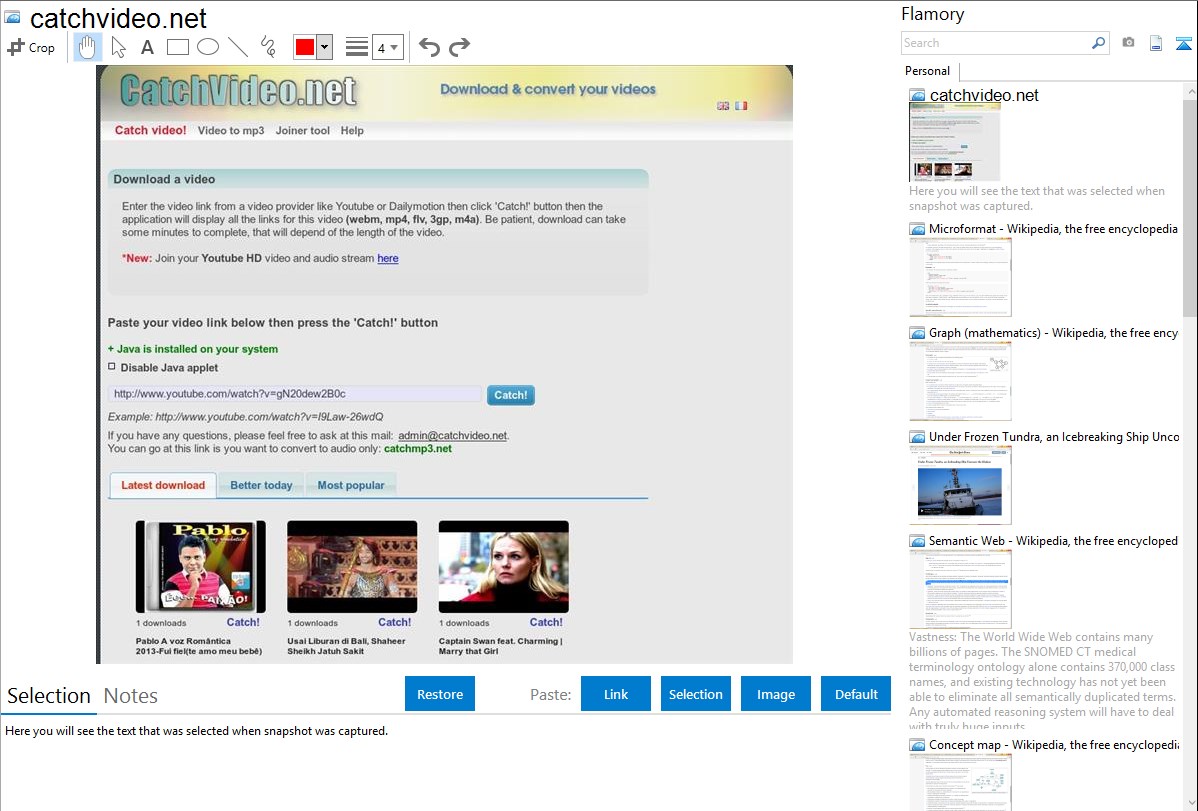
Task: Switch to the Notes tab
Action: click(131, 696)
